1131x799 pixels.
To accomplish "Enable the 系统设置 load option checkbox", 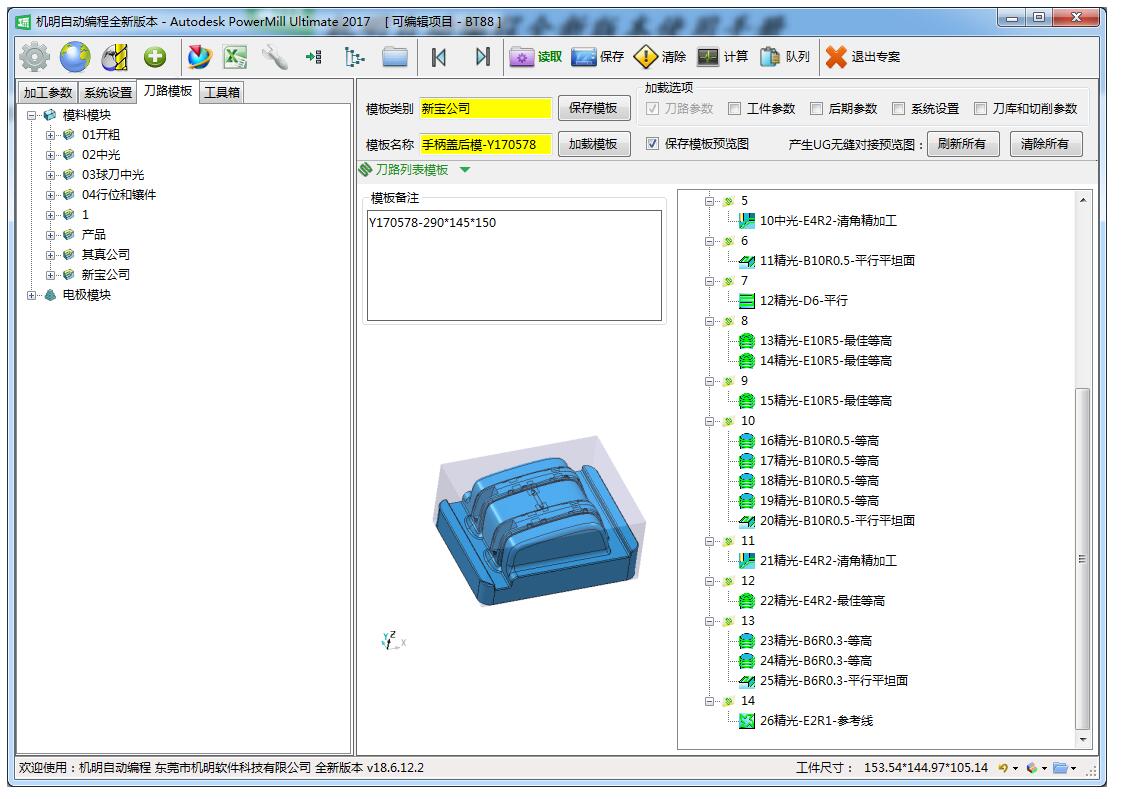I will click(x=898, y=108).
